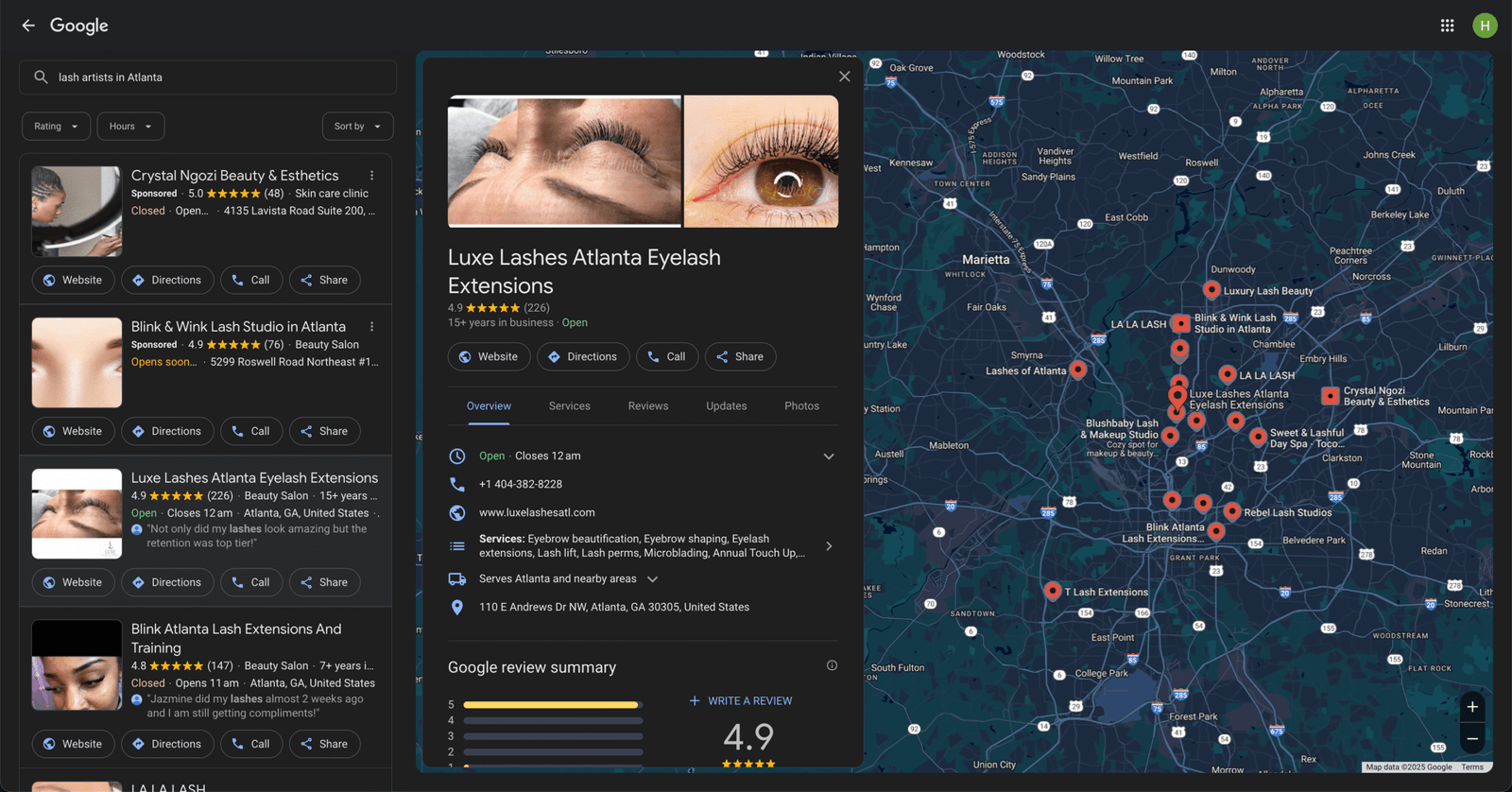Click the 4-star rating bar in review summary
Viewport: 1512px width, 792px height.
point(553,721)
